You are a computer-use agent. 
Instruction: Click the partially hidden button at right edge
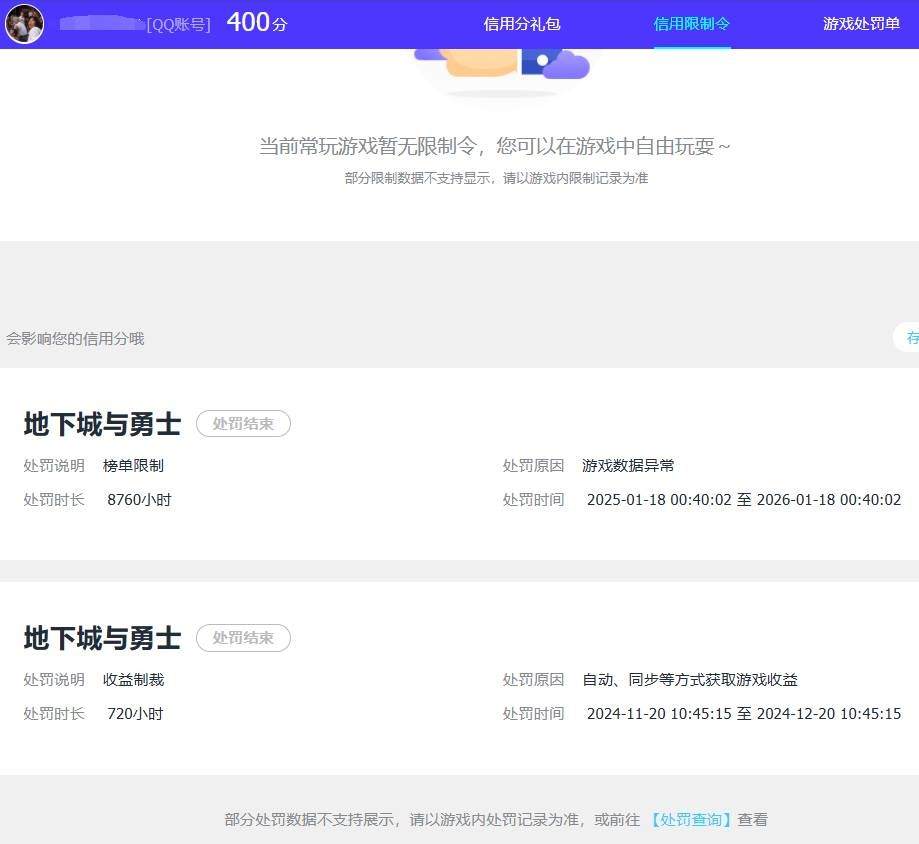(907, 338)
